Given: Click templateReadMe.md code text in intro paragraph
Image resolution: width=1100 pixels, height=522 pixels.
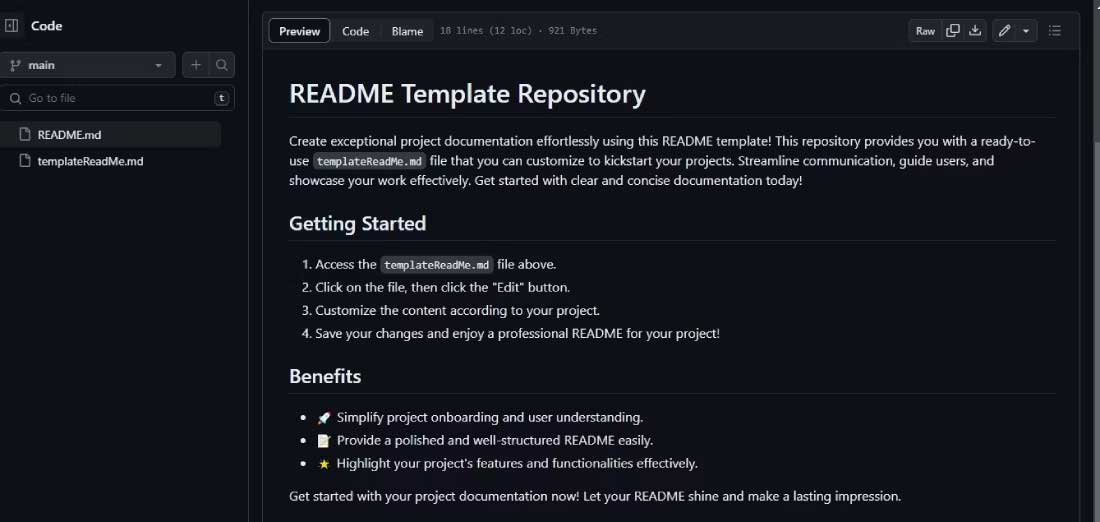Looking at the screenshot, I should (369, 161).
